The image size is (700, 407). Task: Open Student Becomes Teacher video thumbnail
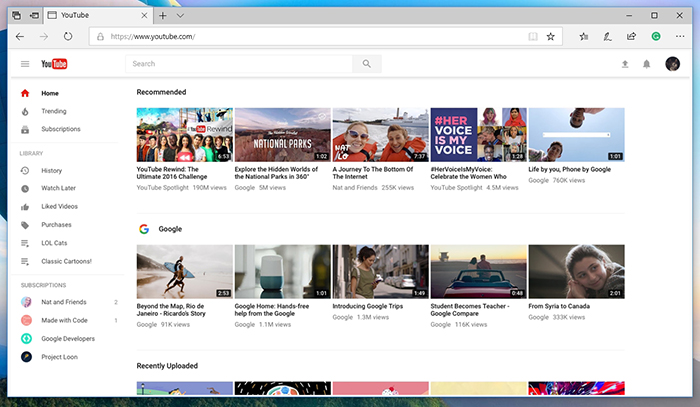pos(479,272)
